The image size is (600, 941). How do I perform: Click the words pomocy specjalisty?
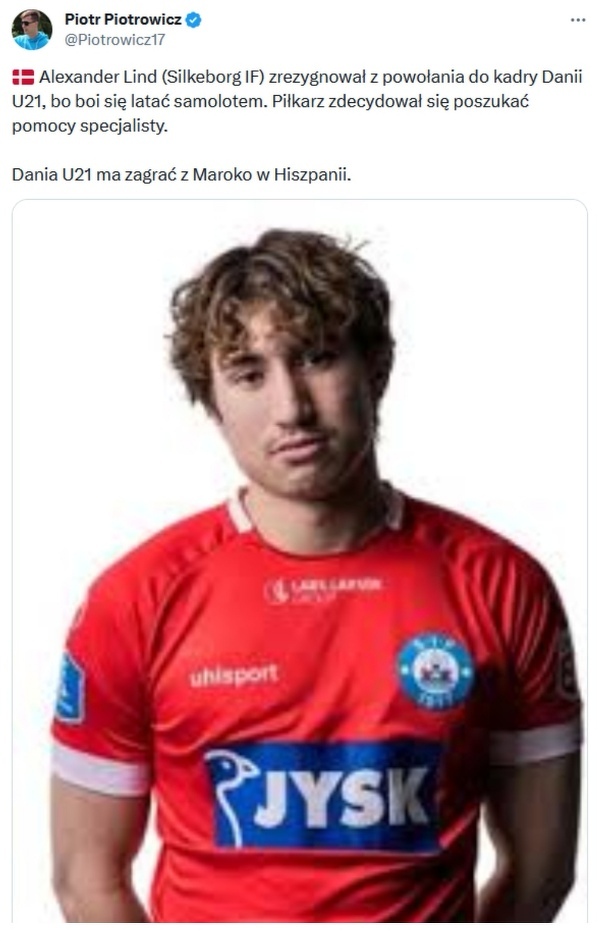[x=89, y=127]
